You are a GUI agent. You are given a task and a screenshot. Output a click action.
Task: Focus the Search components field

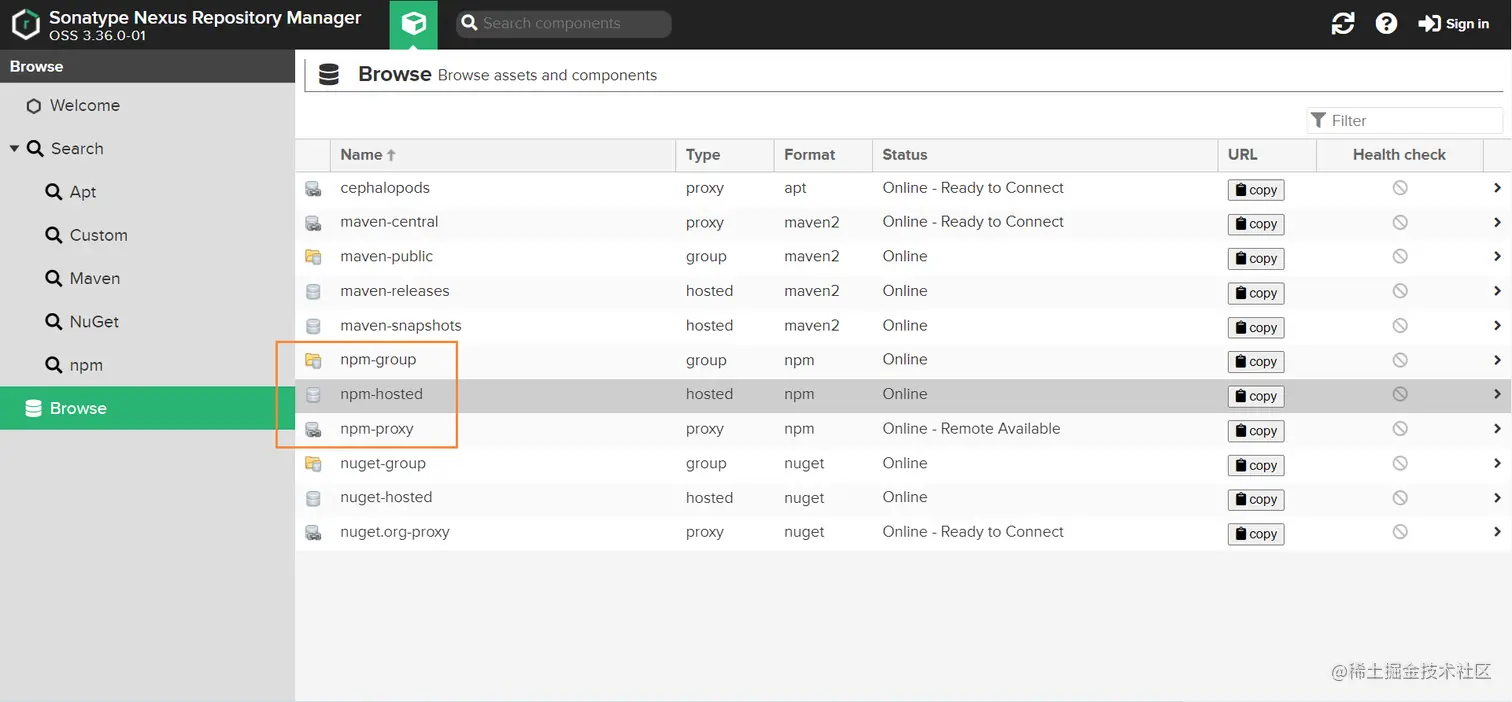click(x=564, y=24)
